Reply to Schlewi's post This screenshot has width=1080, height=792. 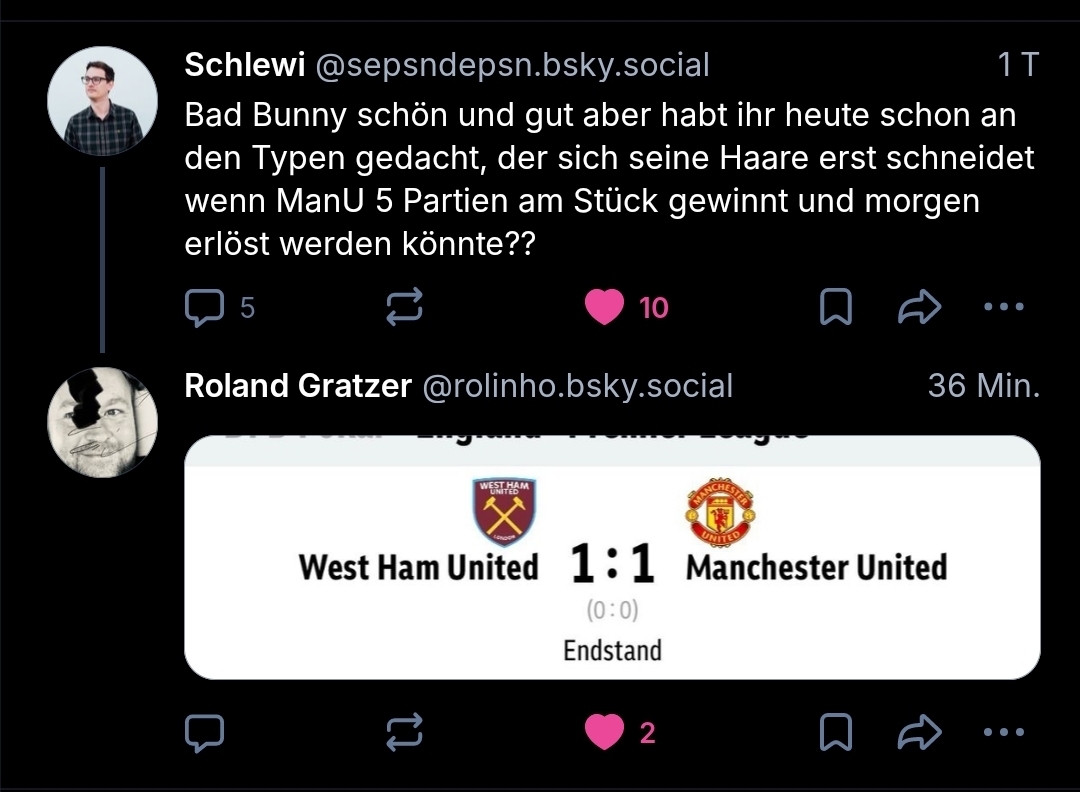coord(205,308)
